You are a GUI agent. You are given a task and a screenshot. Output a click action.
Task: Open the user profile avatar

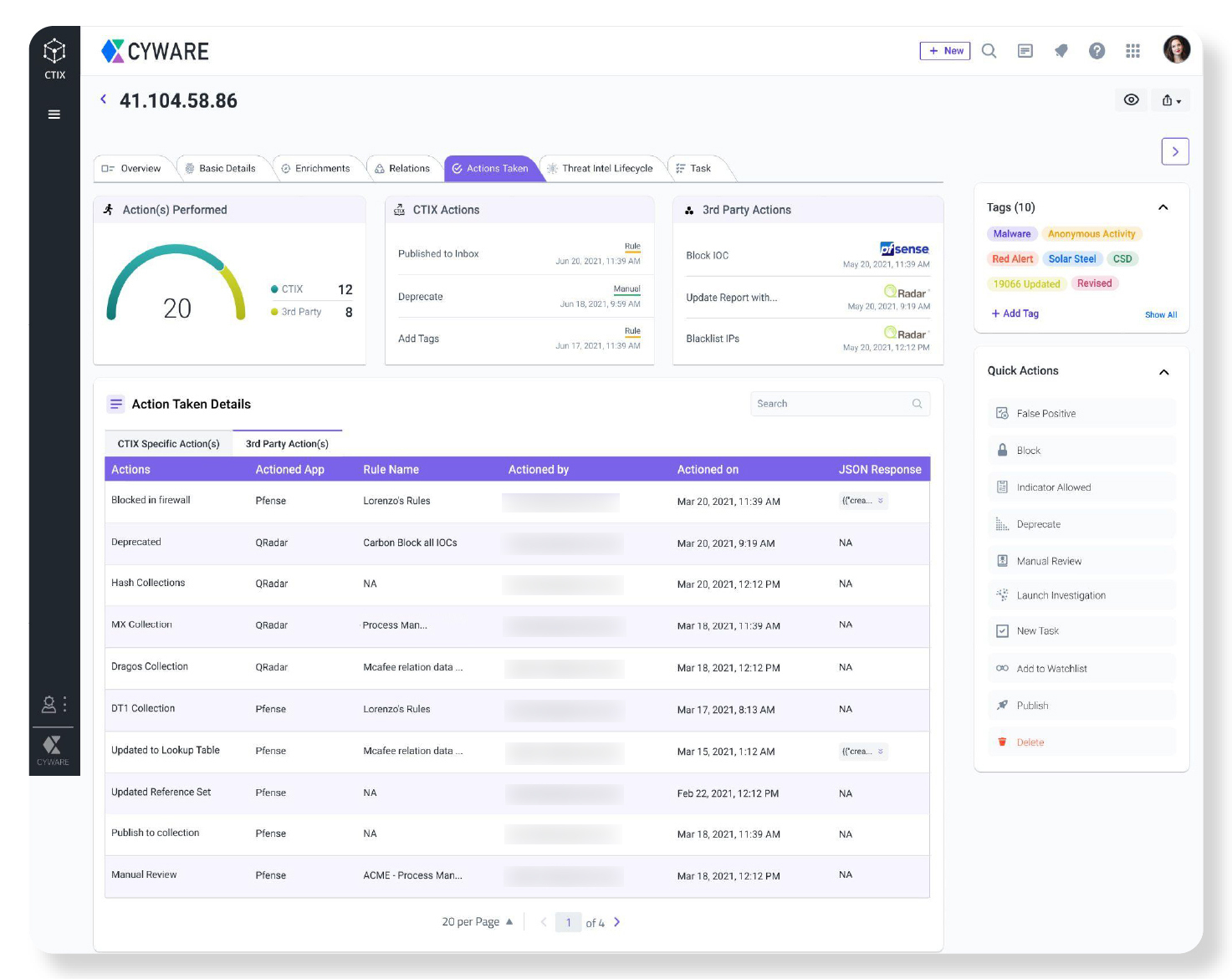1176,49
